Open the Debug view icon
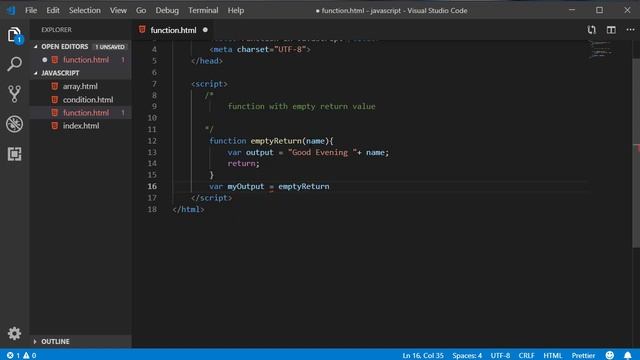640x360 pixels. tap(14, 124)
